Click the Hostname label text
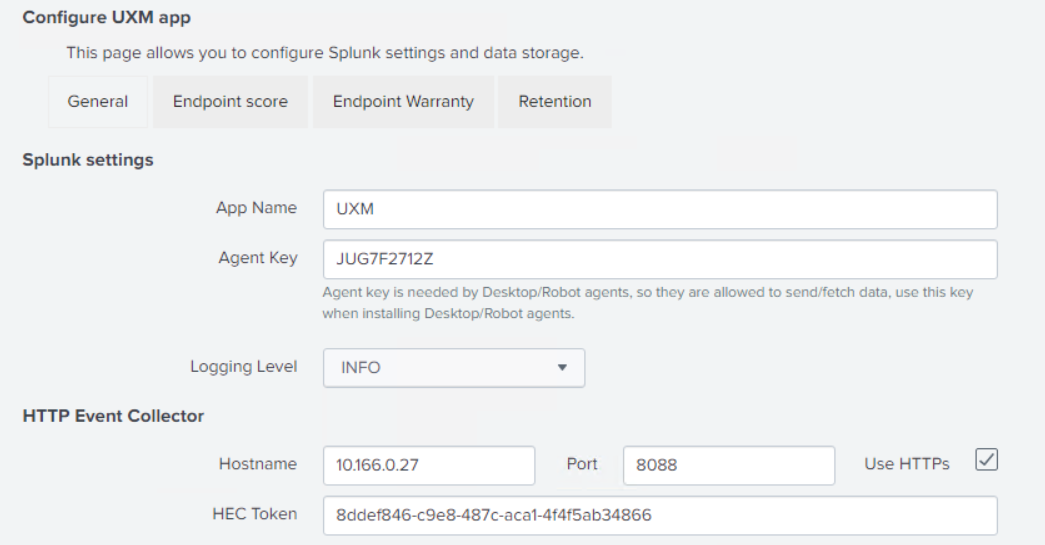 pyautogui.click(x=258, y=463)
